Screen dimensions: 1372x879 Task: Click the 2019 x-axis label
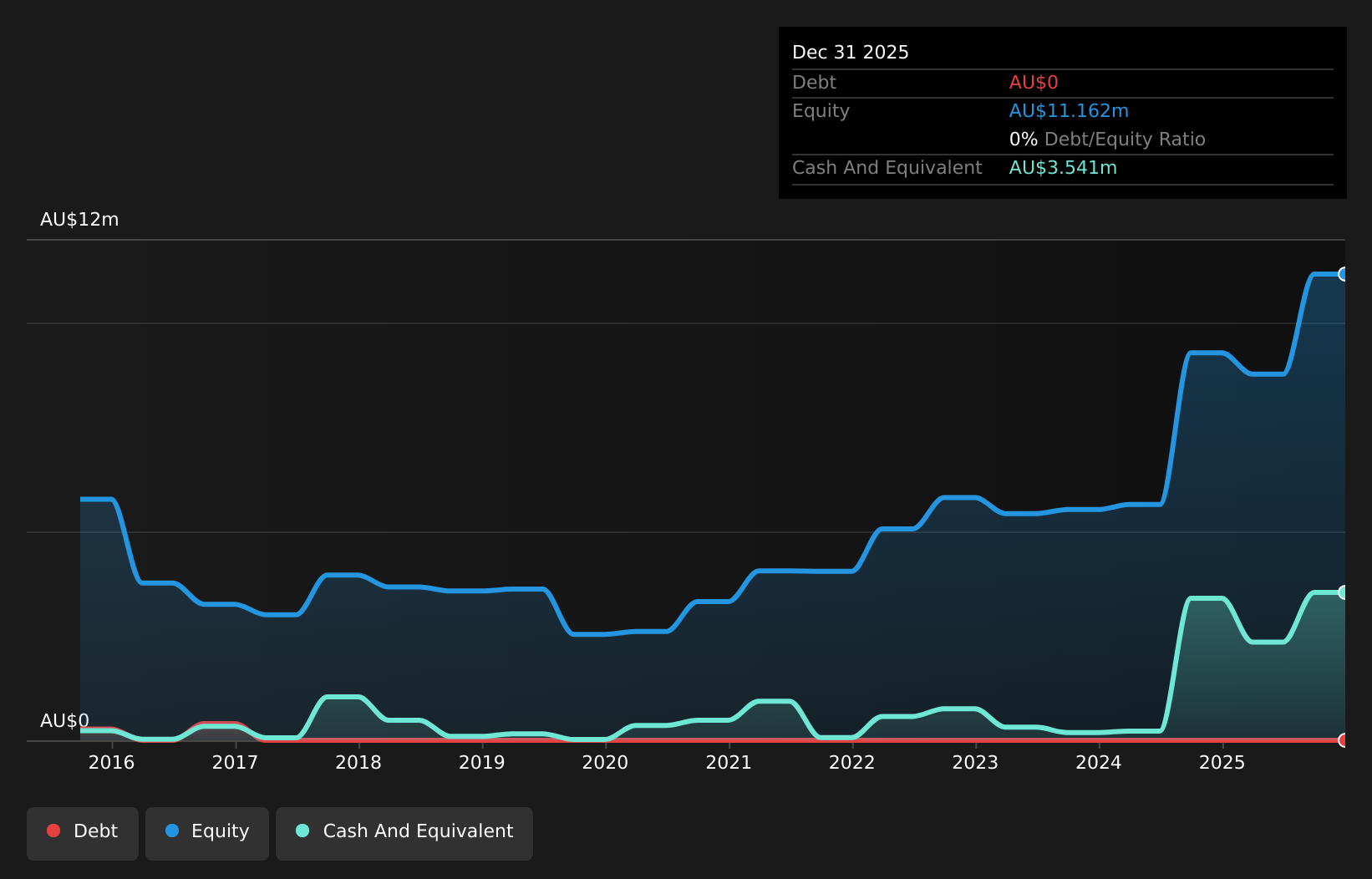tap(482, 762)
